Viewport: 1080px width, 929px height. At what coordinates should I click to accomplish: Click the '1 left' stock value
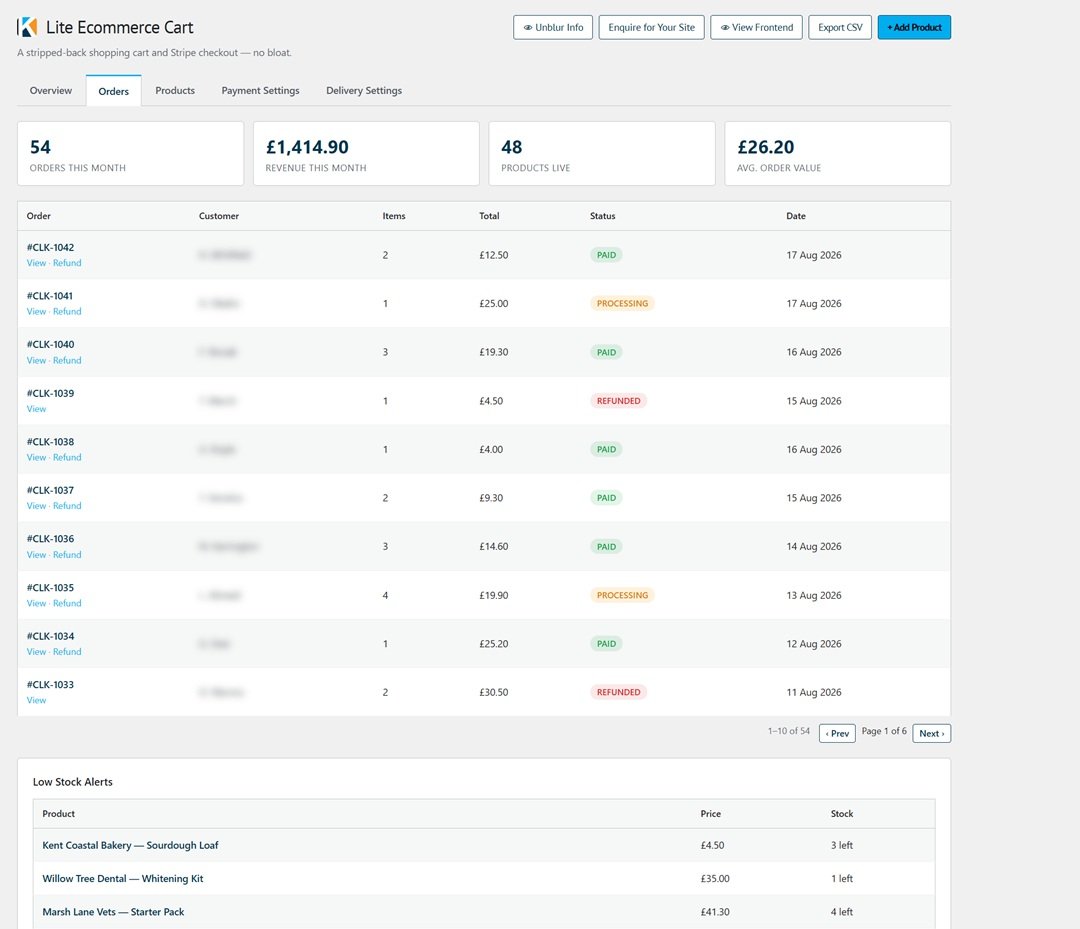842,878
